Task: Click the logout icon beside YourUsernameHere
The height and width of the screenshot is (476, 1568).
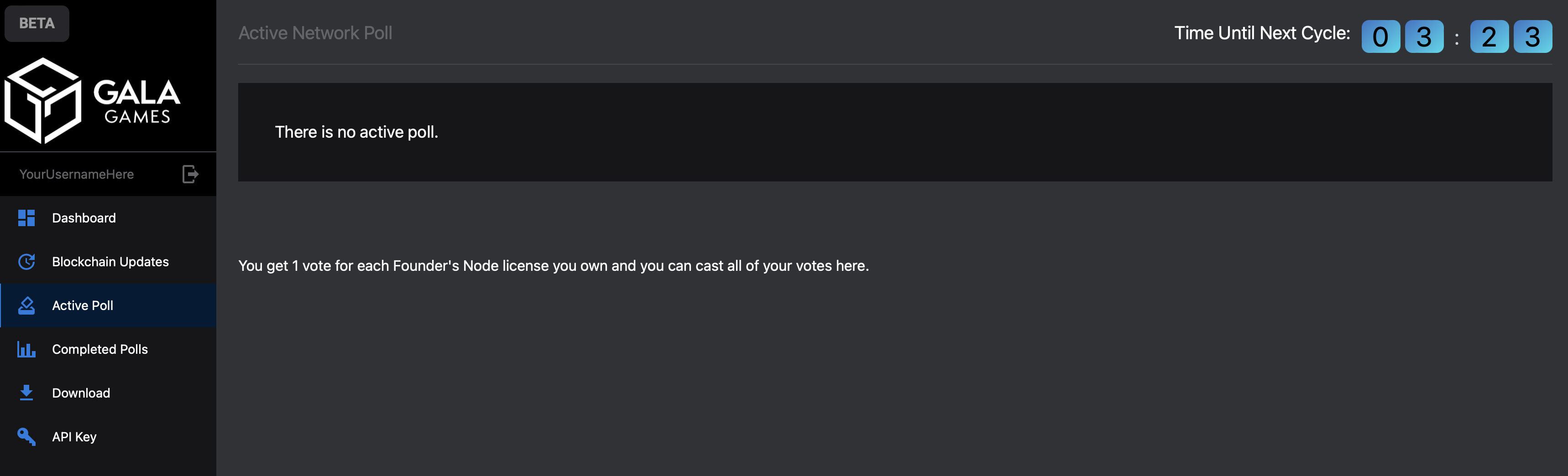Action: tap(190, 175)
